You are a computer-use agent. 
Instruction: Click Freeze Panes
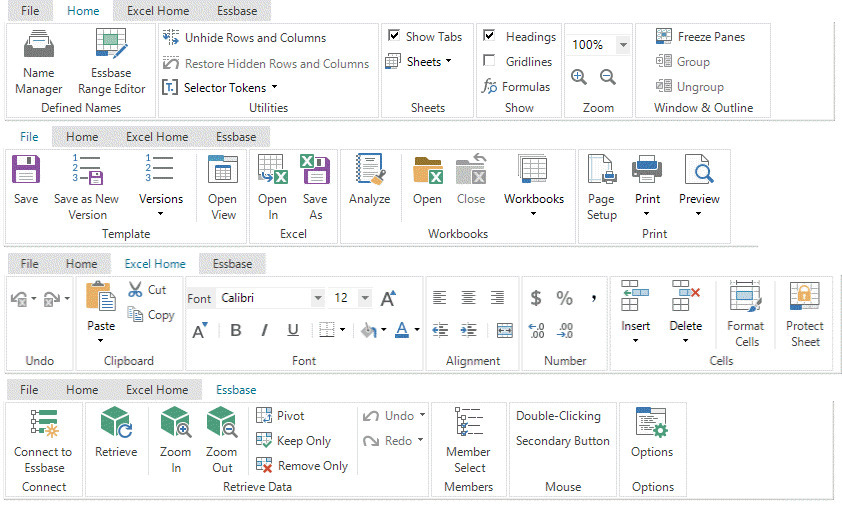tap(700, 37)
